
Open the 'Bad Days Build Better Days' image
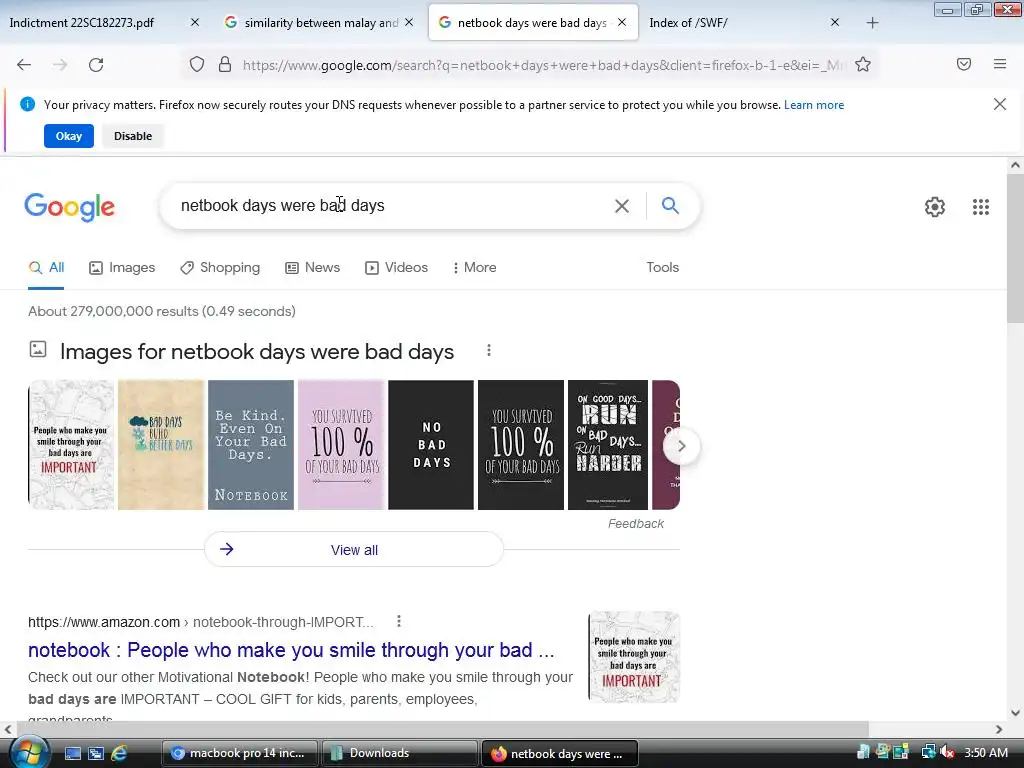[x=161, y=445]
